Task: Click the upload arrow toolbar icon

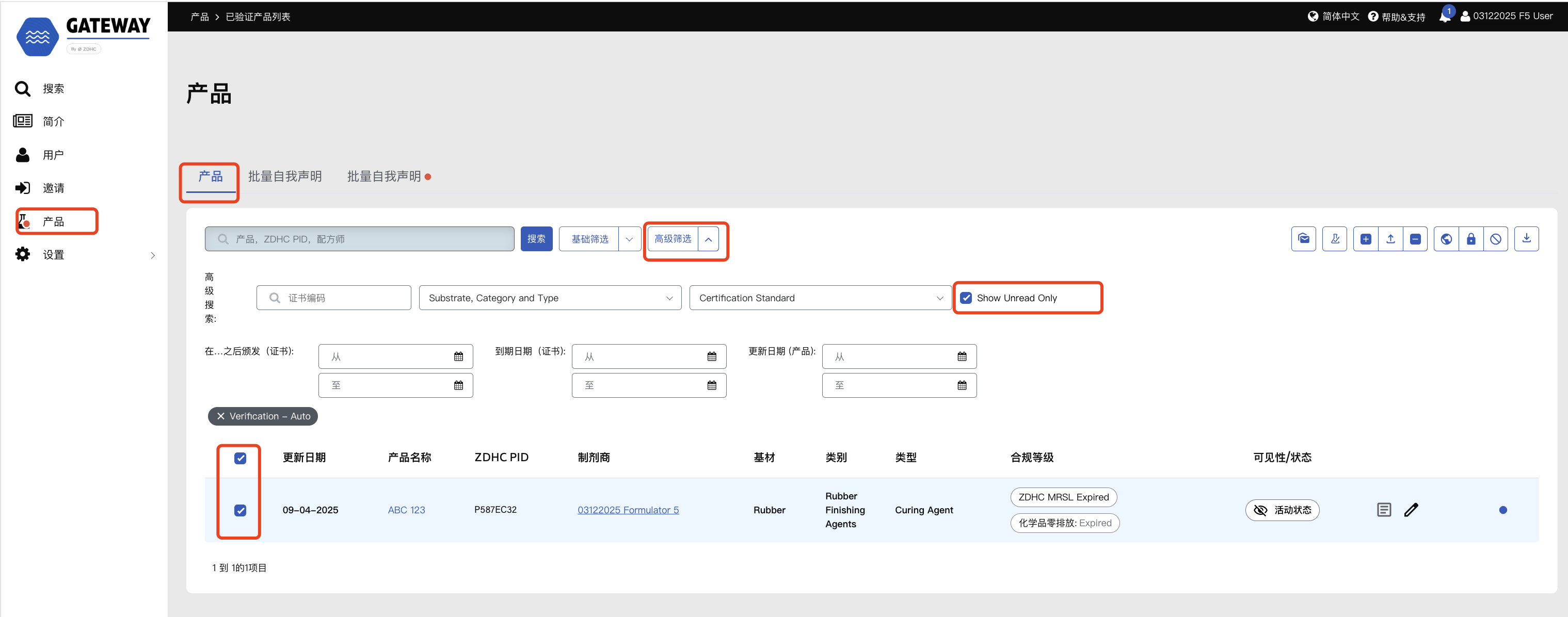Action: (x=1390, y=239)
